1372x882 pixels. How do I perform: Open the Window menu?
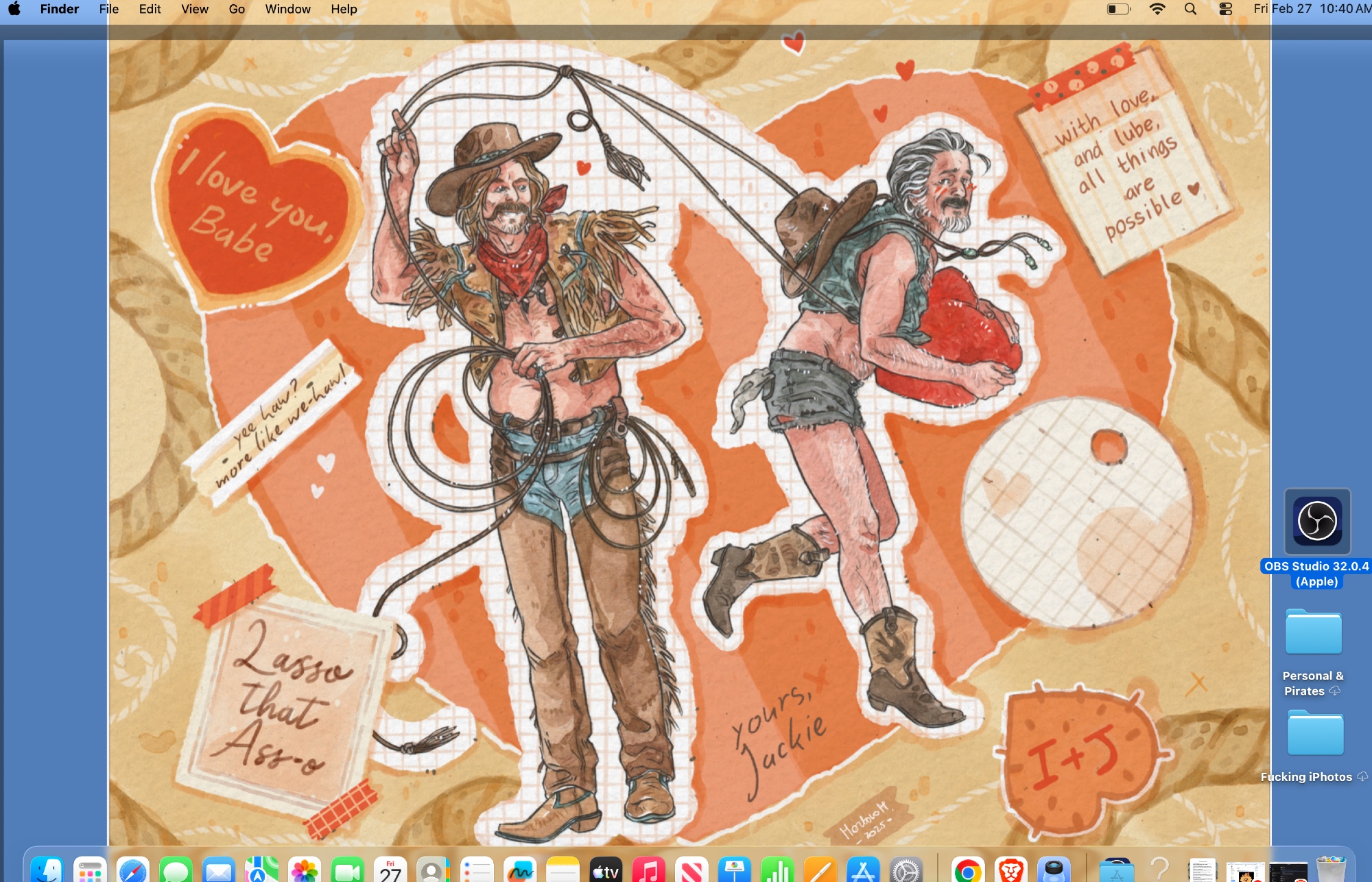[287, 9]
